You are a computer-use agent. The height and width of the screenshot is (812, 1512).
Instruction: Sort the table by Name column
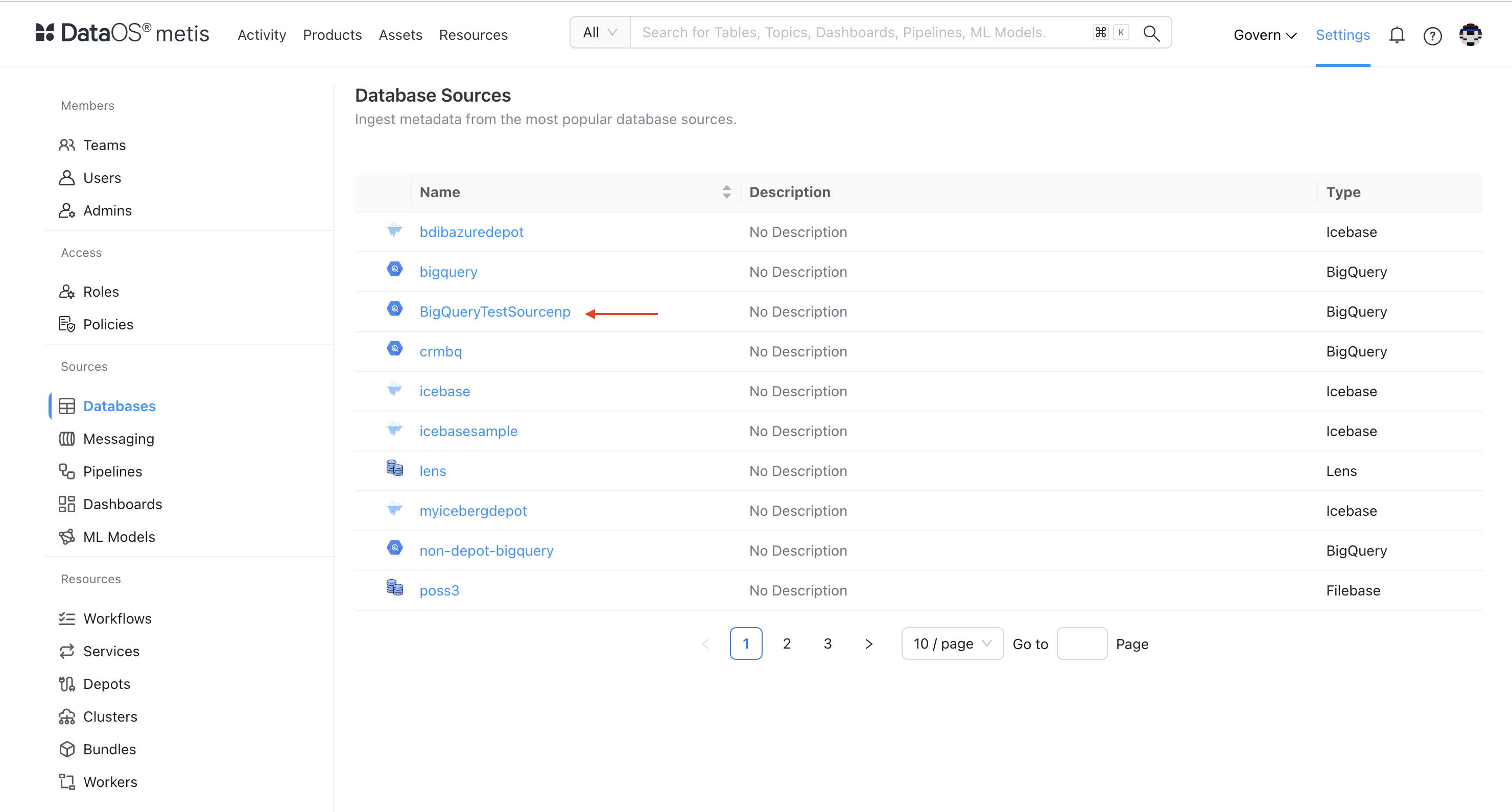727,192
